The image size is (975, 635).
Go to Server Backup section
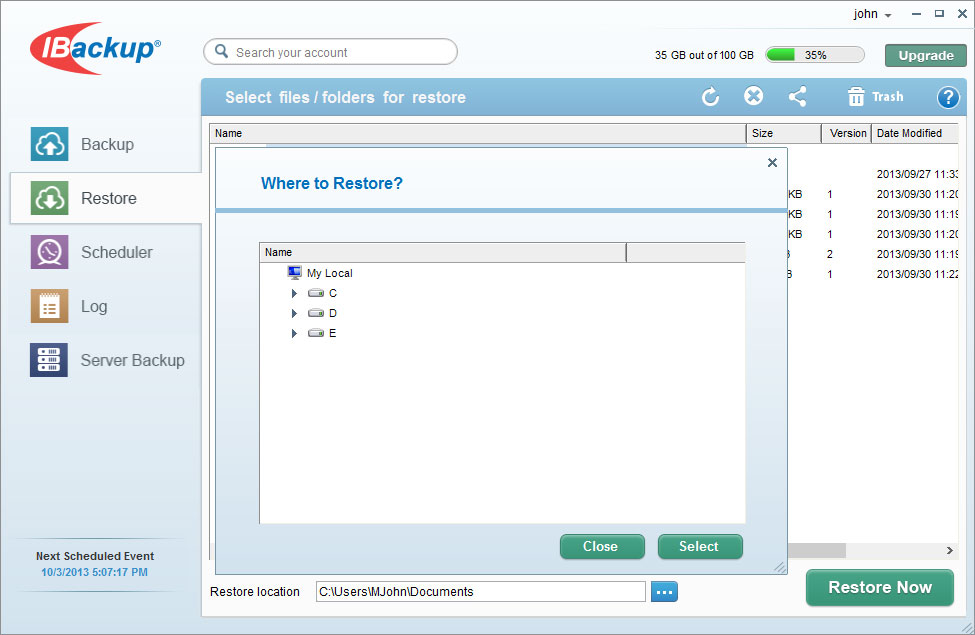(x=132, y=360)
